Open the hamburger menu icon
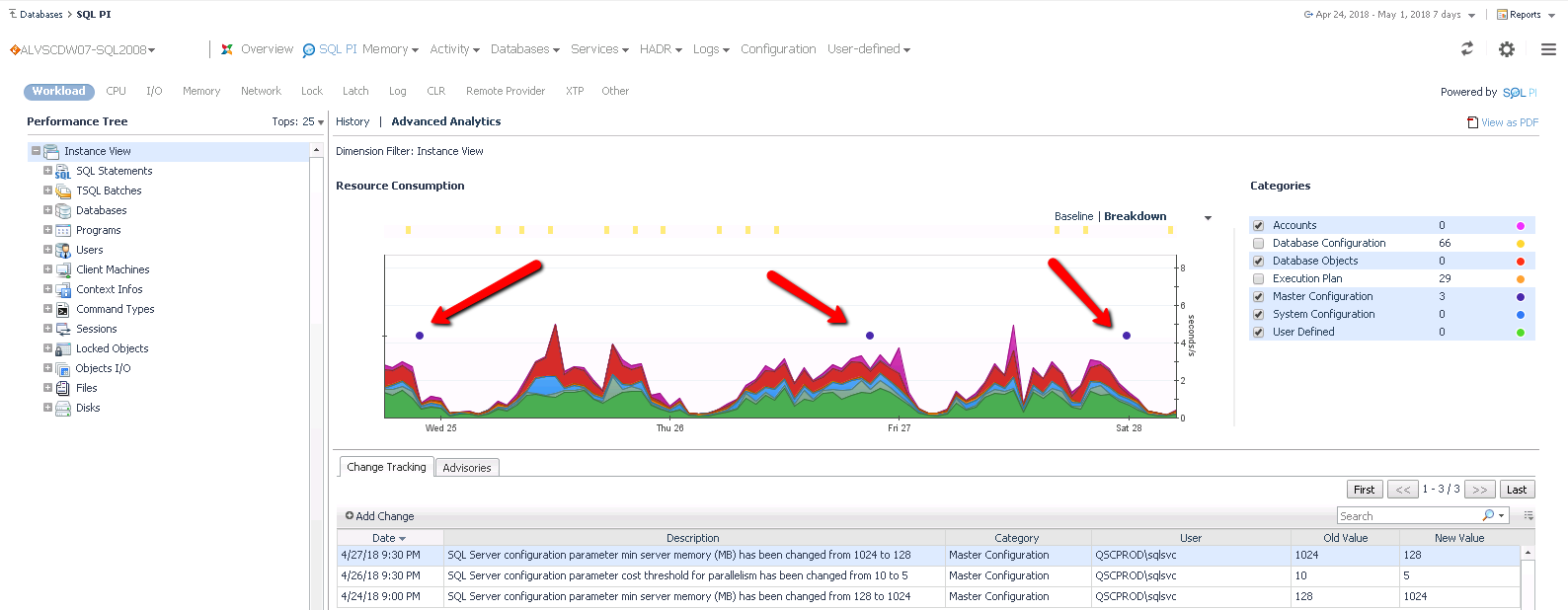 point(1548,49)
